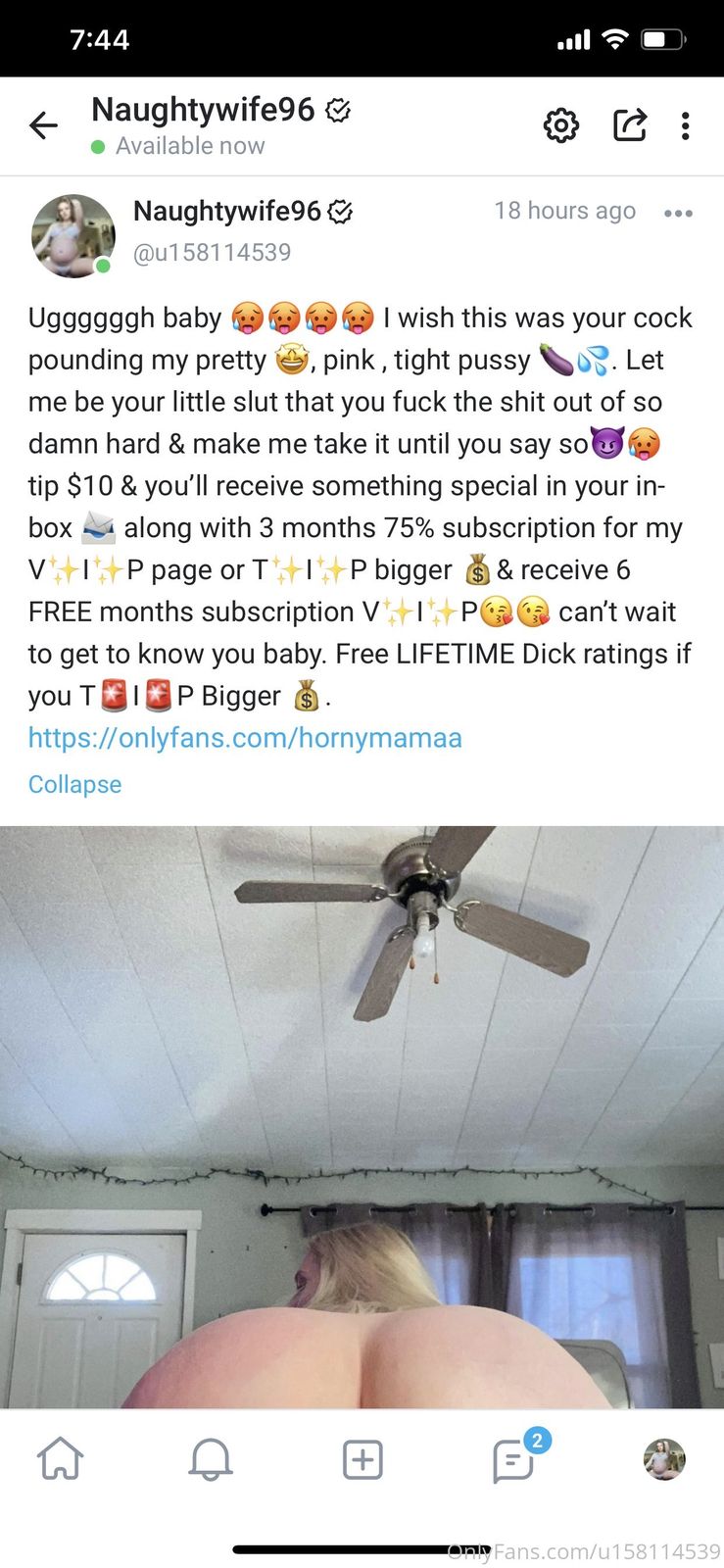
Task: Tap the share arrow icon in header
Action: (630, 124)
